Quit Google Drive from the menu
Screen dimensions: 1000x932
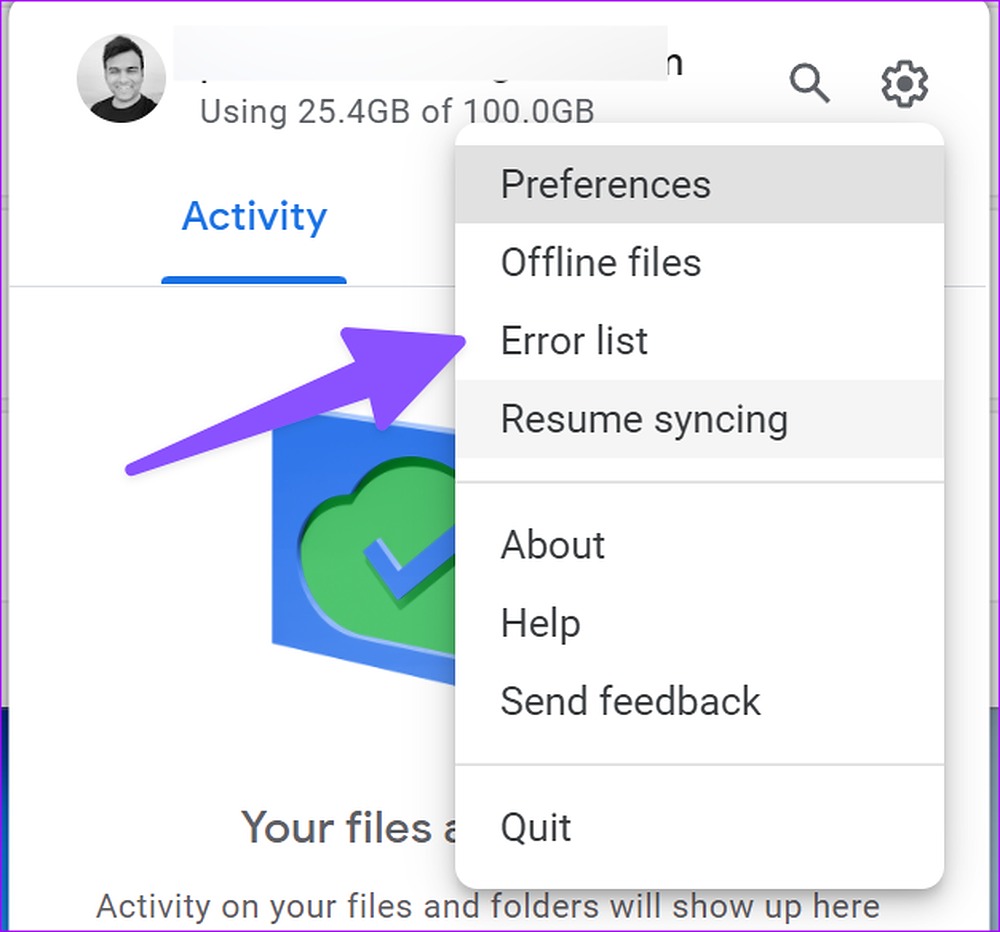pyautogui.click(x=699, y=827)
